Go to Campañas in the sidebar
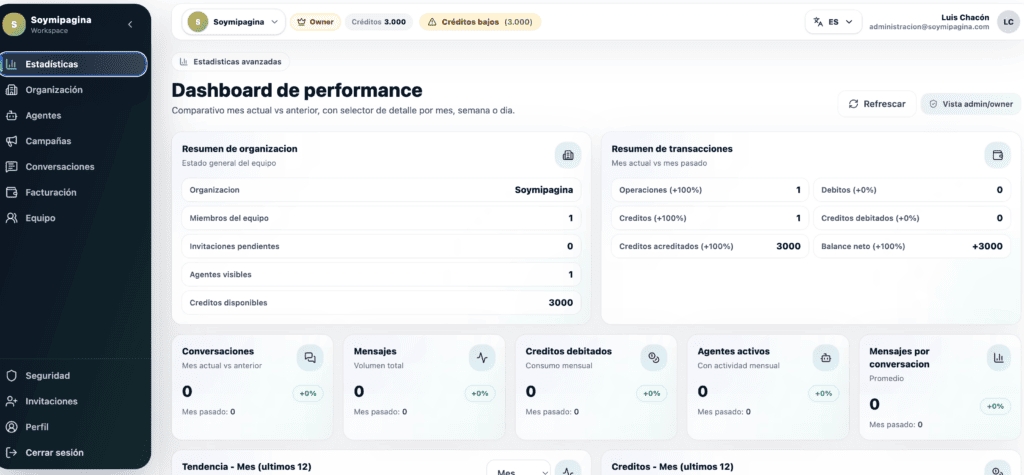 pos(50,141)
